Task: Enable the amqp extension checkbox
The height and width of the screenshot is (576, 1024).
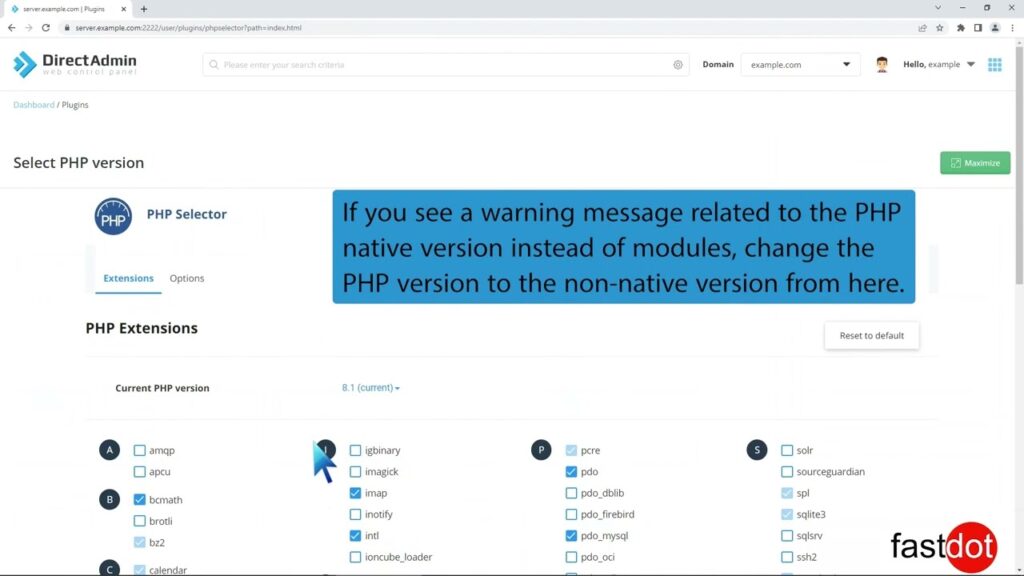Action: 140,451
